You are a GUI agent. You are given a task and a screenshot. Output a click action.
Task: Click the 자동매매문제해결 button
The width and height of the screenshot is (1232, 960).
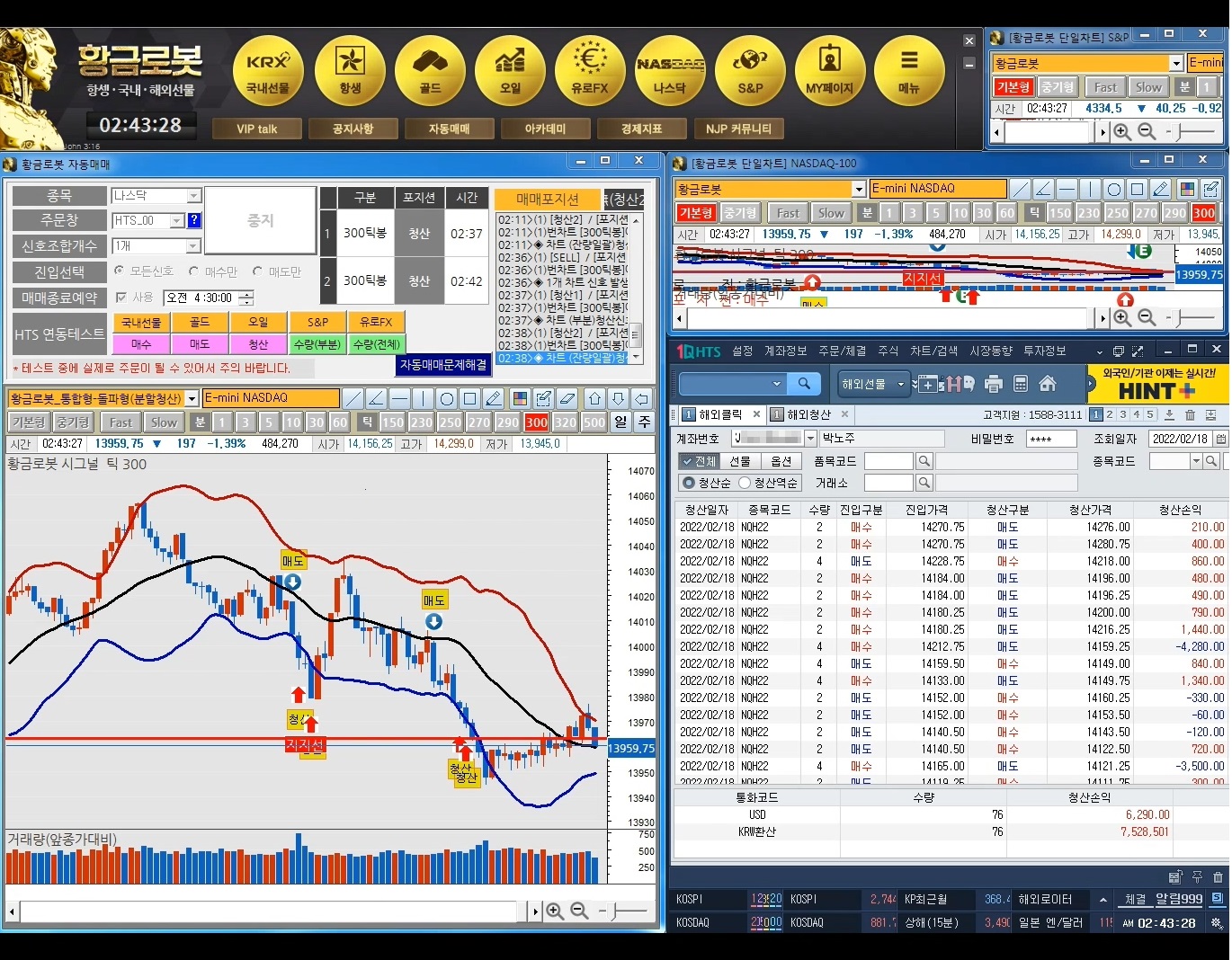click(443, 365)
